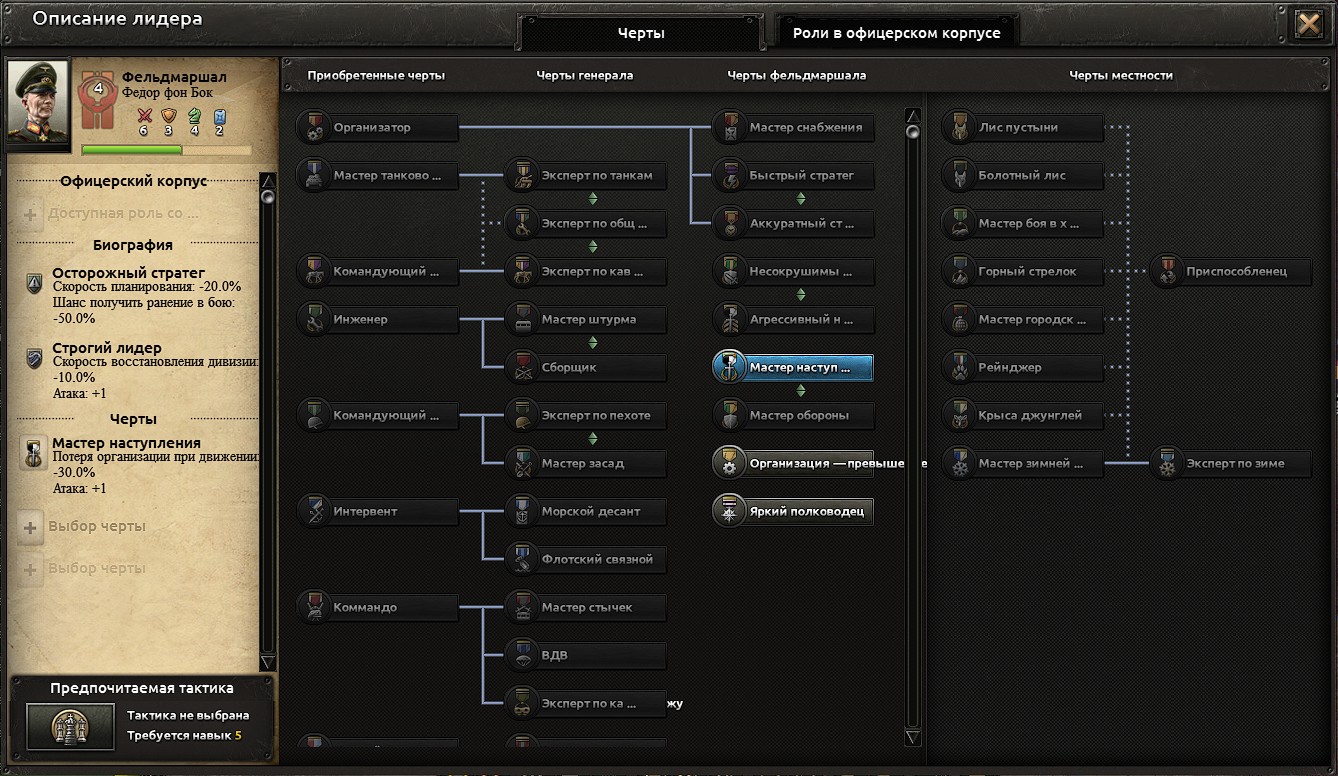This screenshot has height=776, width=1338.
Task: Click the Организация — превыше... trait
Action: point(794,463)
